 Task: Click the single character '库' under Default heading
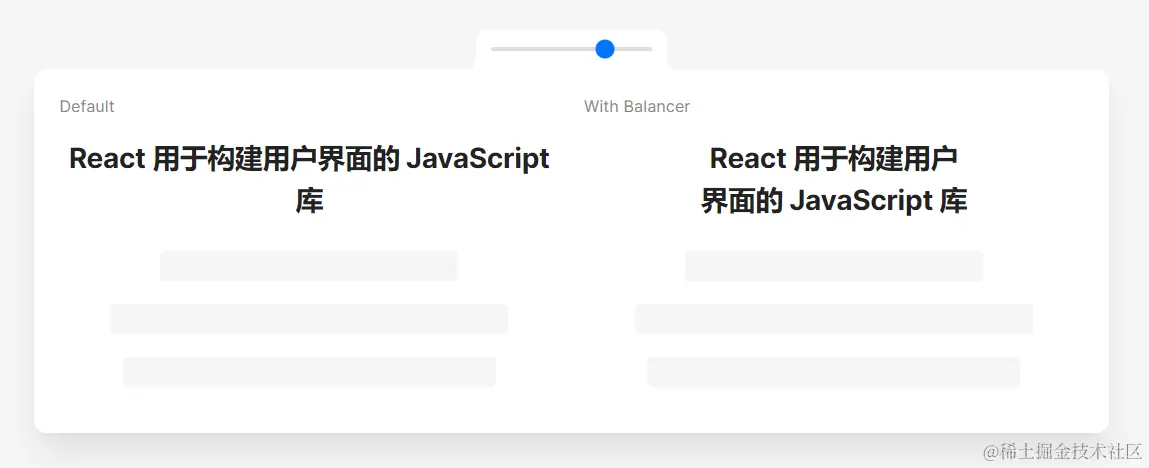click(x=309, y=201)
